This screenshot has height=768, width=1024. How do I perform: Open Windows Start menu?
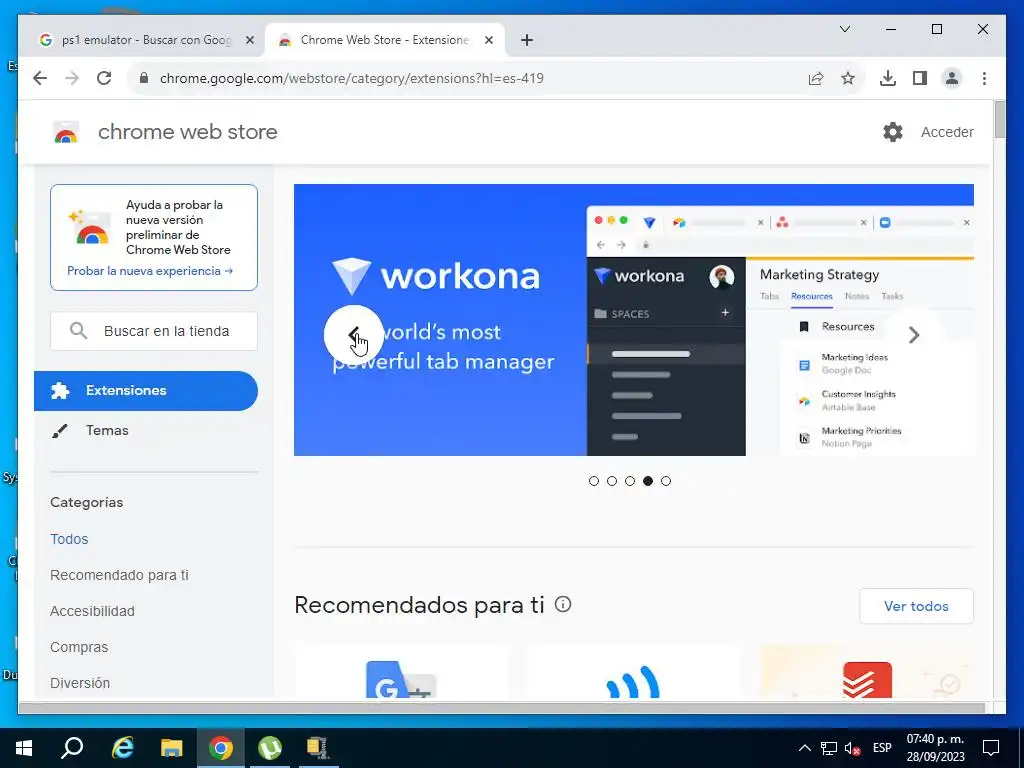[x=24, y=748]
